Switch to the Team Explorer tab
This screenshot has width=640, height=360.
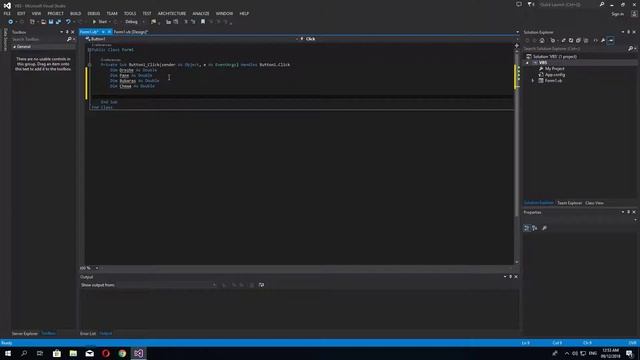569,203
